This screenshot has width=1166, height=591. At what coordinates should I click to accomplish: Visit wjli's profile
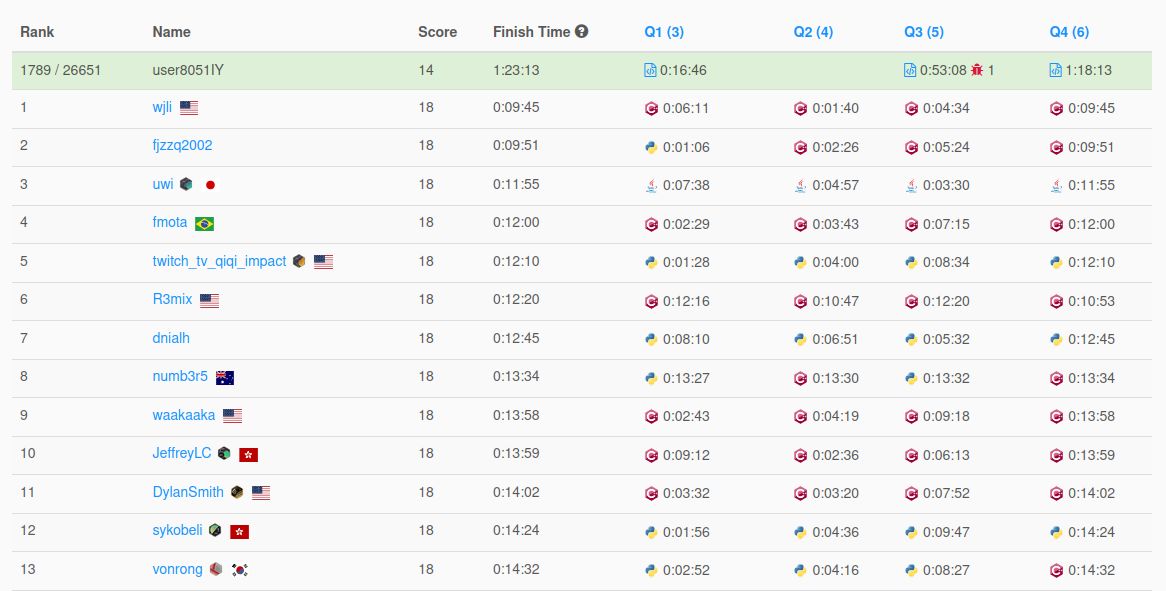tap(162, 108)
